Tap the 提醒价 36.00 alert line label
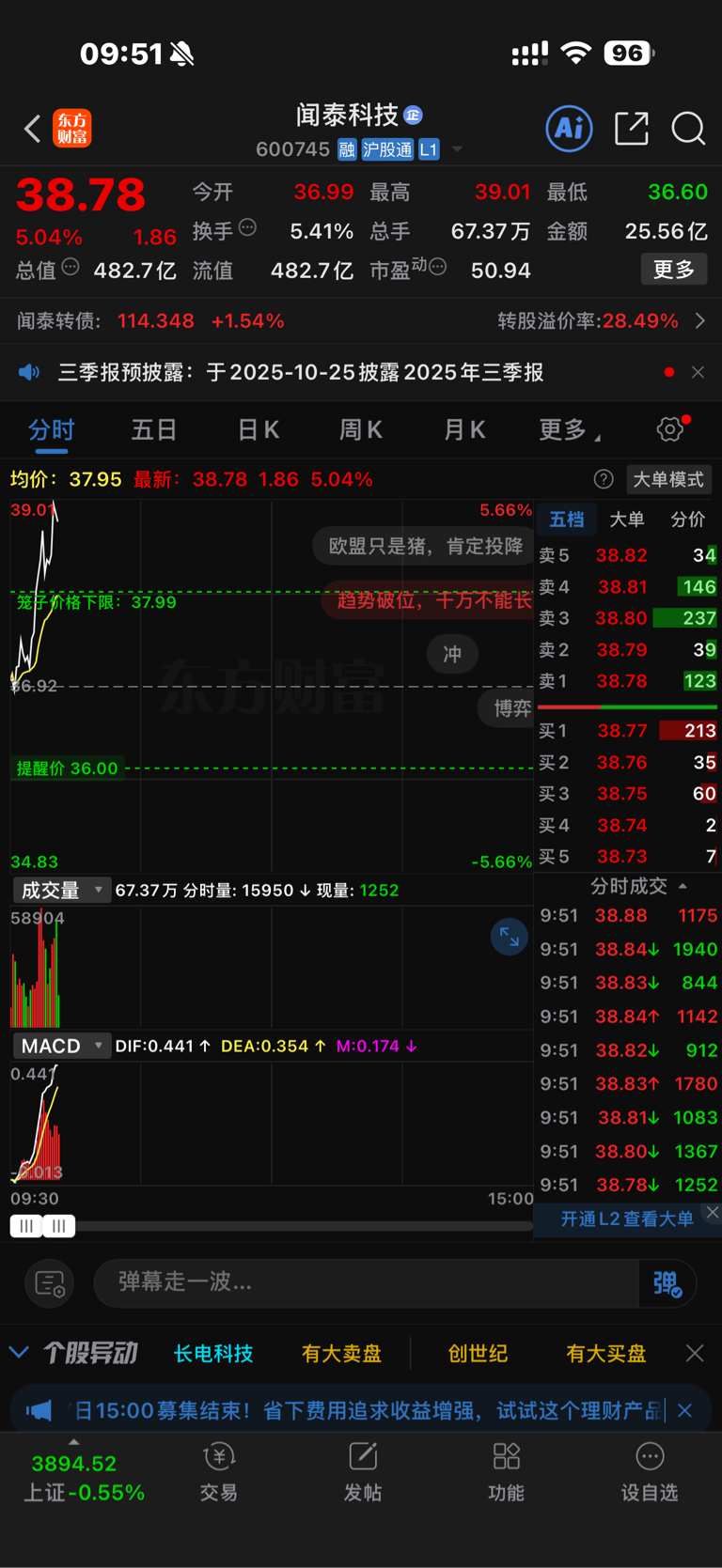 (67, 768)
